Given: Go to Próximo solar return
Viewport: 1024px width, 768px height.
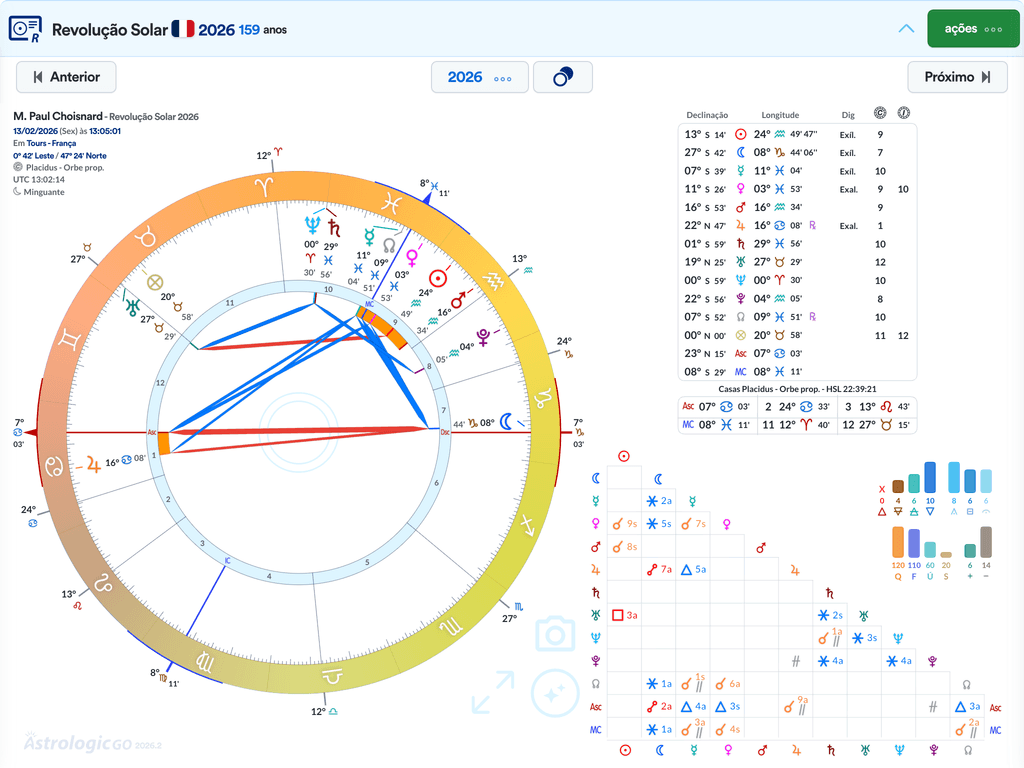Looking at the screenshot, I should coord(957,77).
